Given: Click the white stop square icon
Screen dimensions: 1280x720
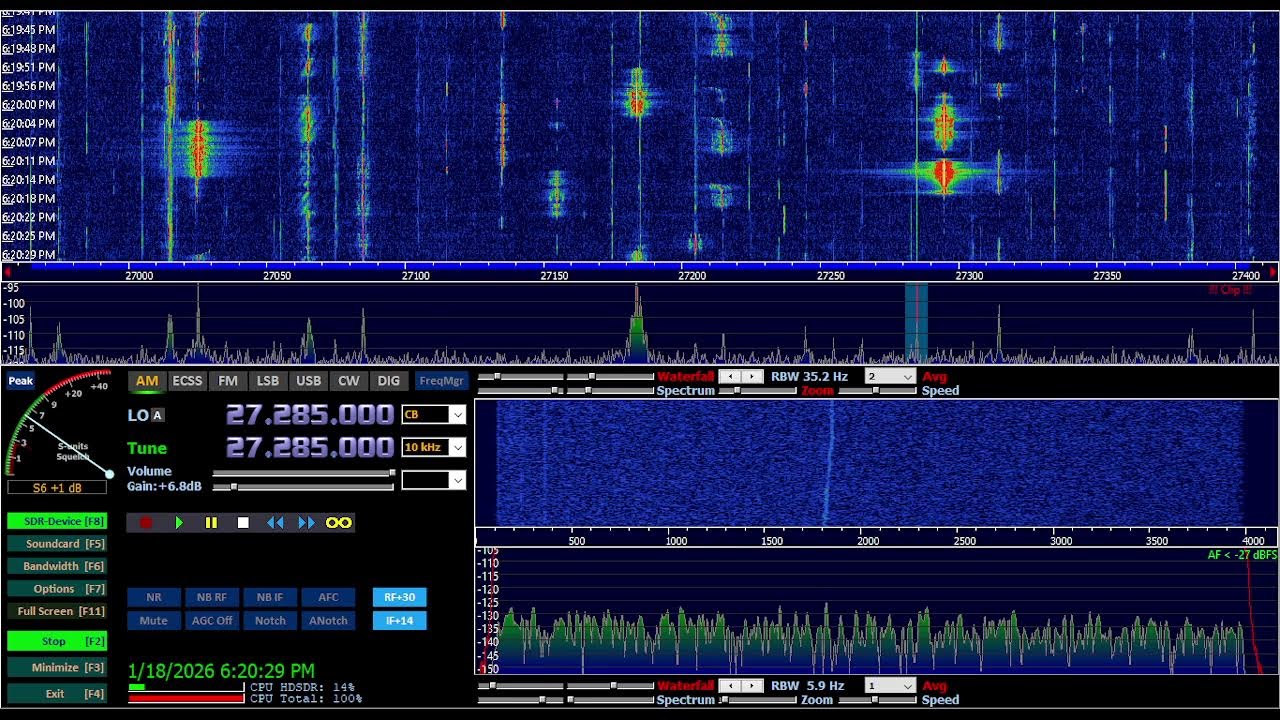Looking at the screenshot, I should (x=243, y=522).
